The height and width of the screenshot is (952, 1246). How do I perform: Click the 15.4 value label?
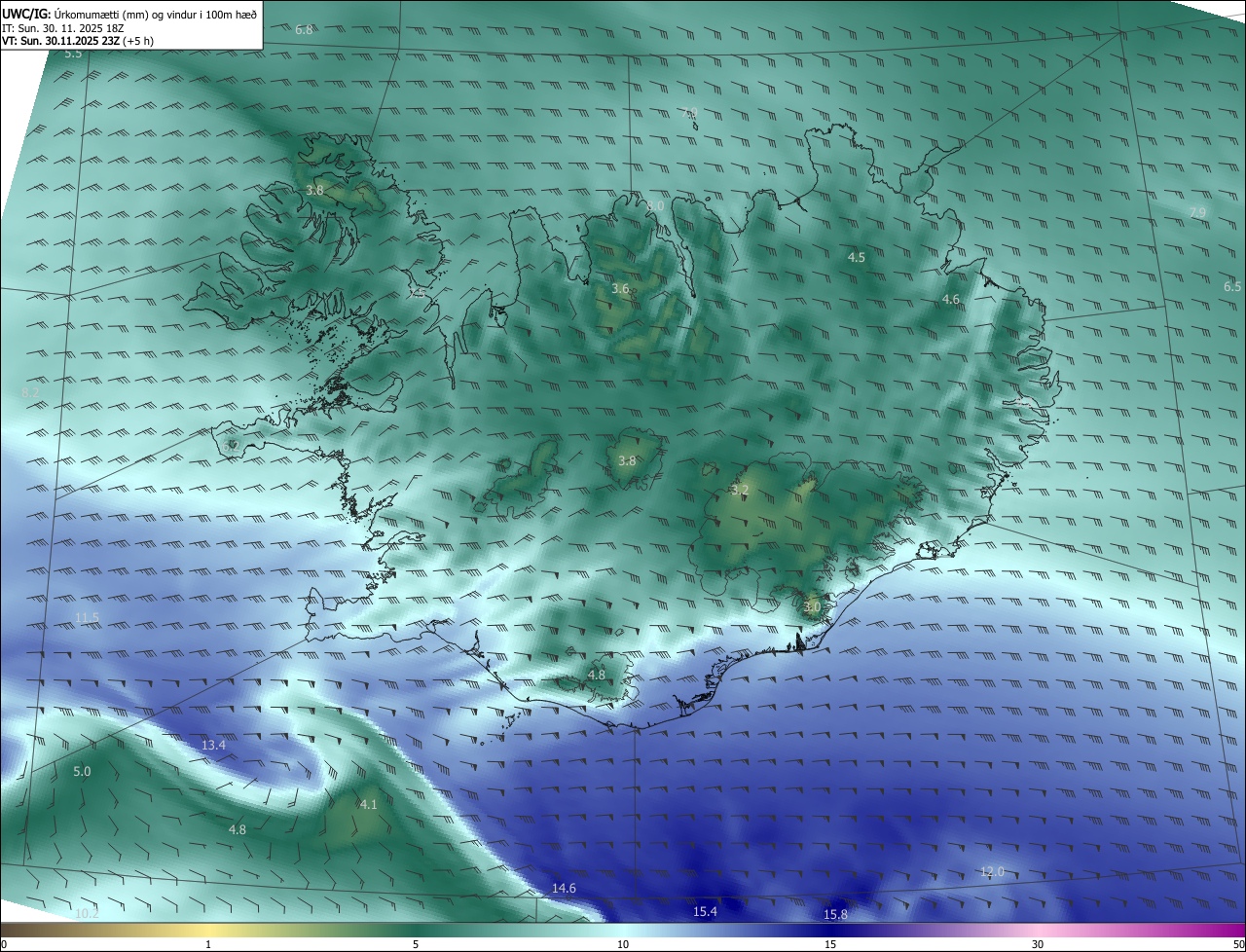click(705, 912)
